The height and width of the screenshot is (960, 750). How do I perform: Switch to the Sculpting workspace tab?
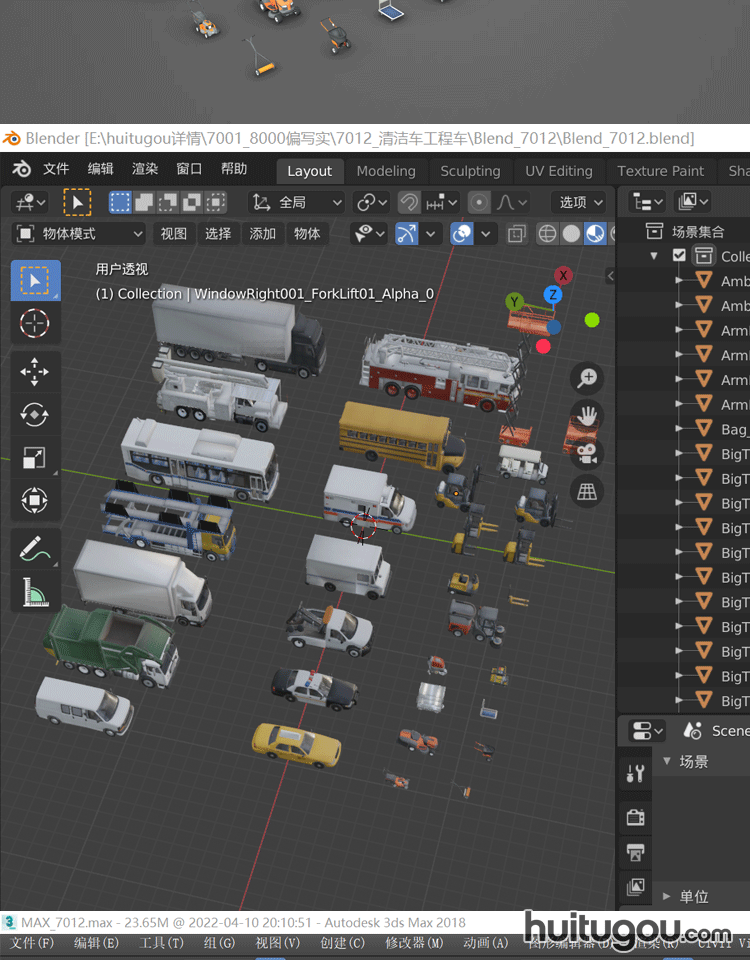470,171
